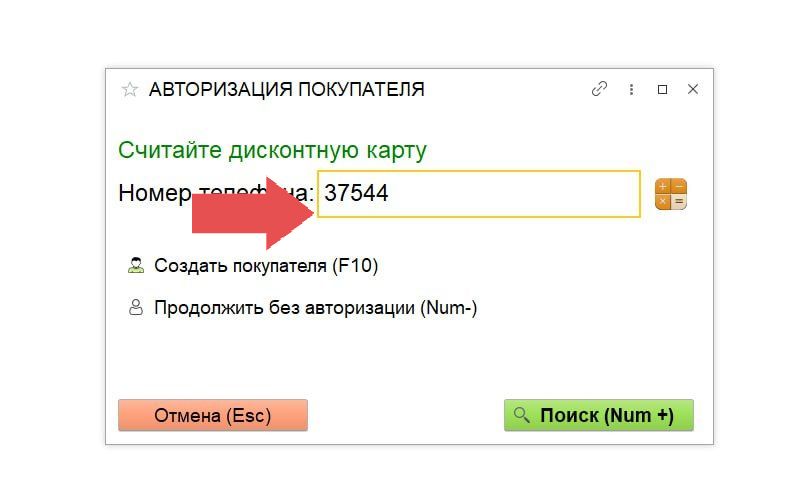Click blank area between Отмена and Поиск
This screenshot has width=811, height=502.
405,415
